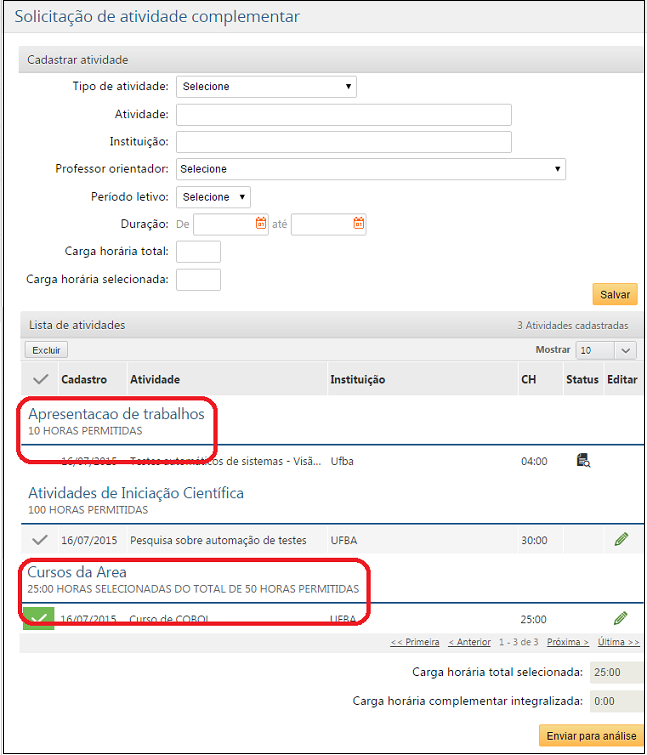Image resolution: width=647 pixels, height=755 pixels.
Task: Focus Carga horária total field
Action: [x=198, y=252]
